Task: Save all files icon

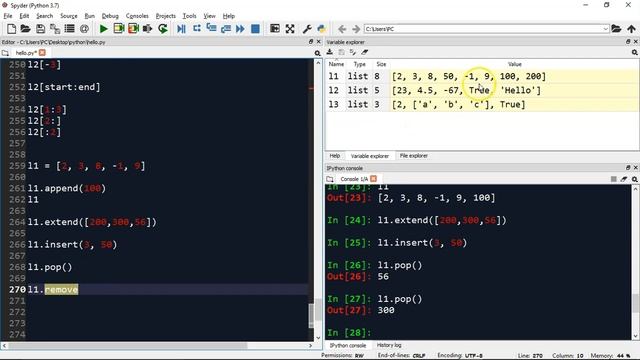Action: pos(55,29)
